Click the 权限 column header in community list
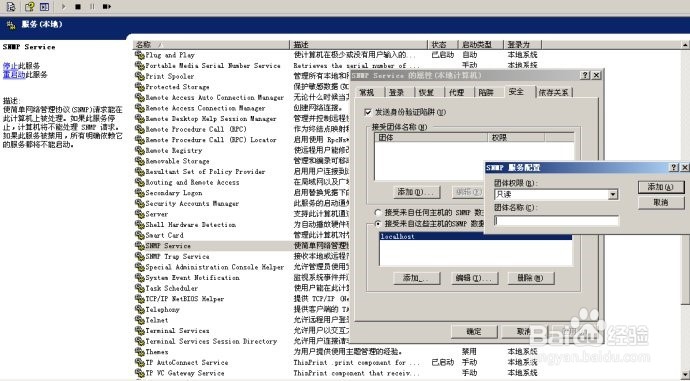Screen dimensions: 690x381 pos(516,138)
